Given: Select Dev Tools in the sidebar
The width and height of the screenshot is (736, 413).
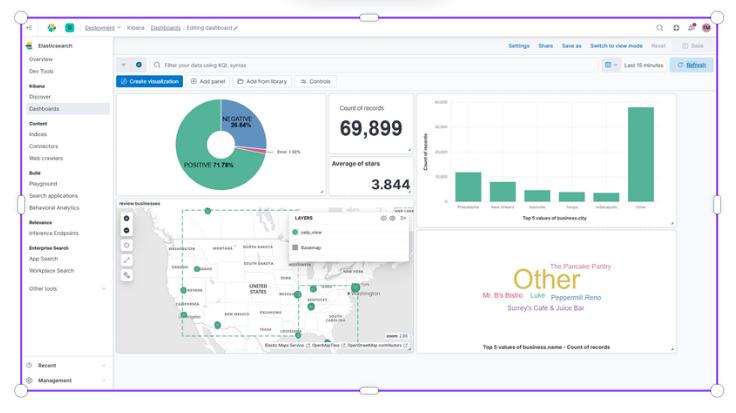Looking at the screenshot, I should tap(42, 71).
